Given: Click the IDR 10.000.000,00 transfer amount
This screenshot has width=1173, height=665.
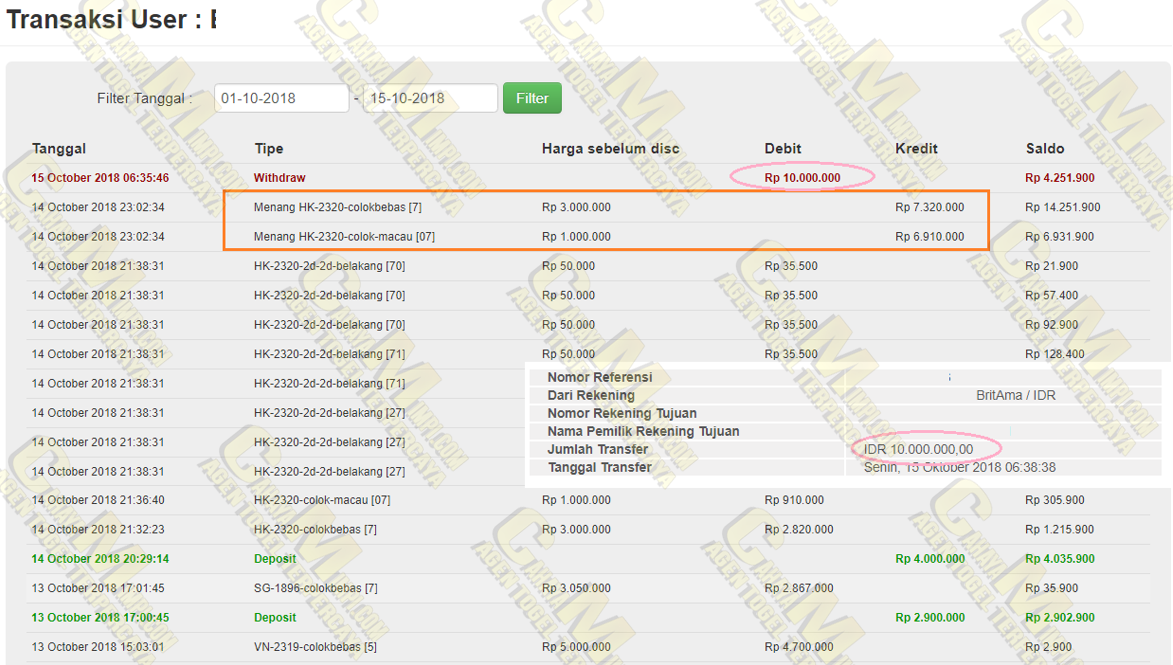Looking at the screenshot, I should tap(918, 449).
